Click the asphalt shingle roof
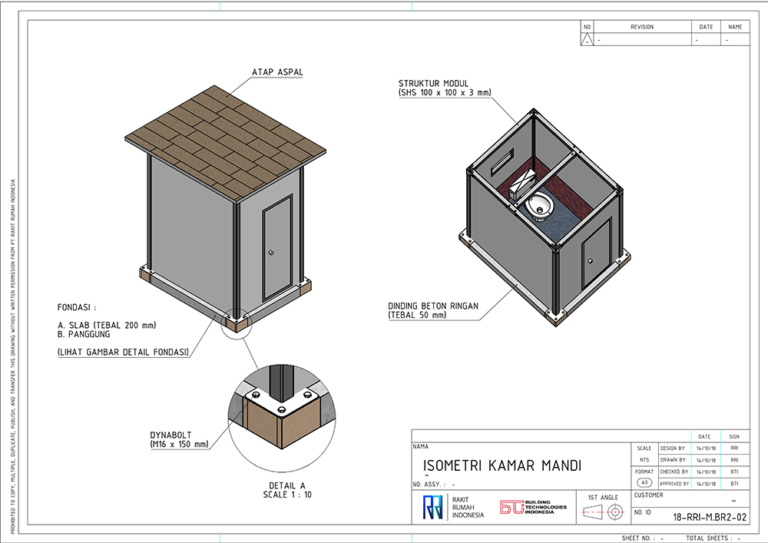The image size is (768, 543). (225, 129)
